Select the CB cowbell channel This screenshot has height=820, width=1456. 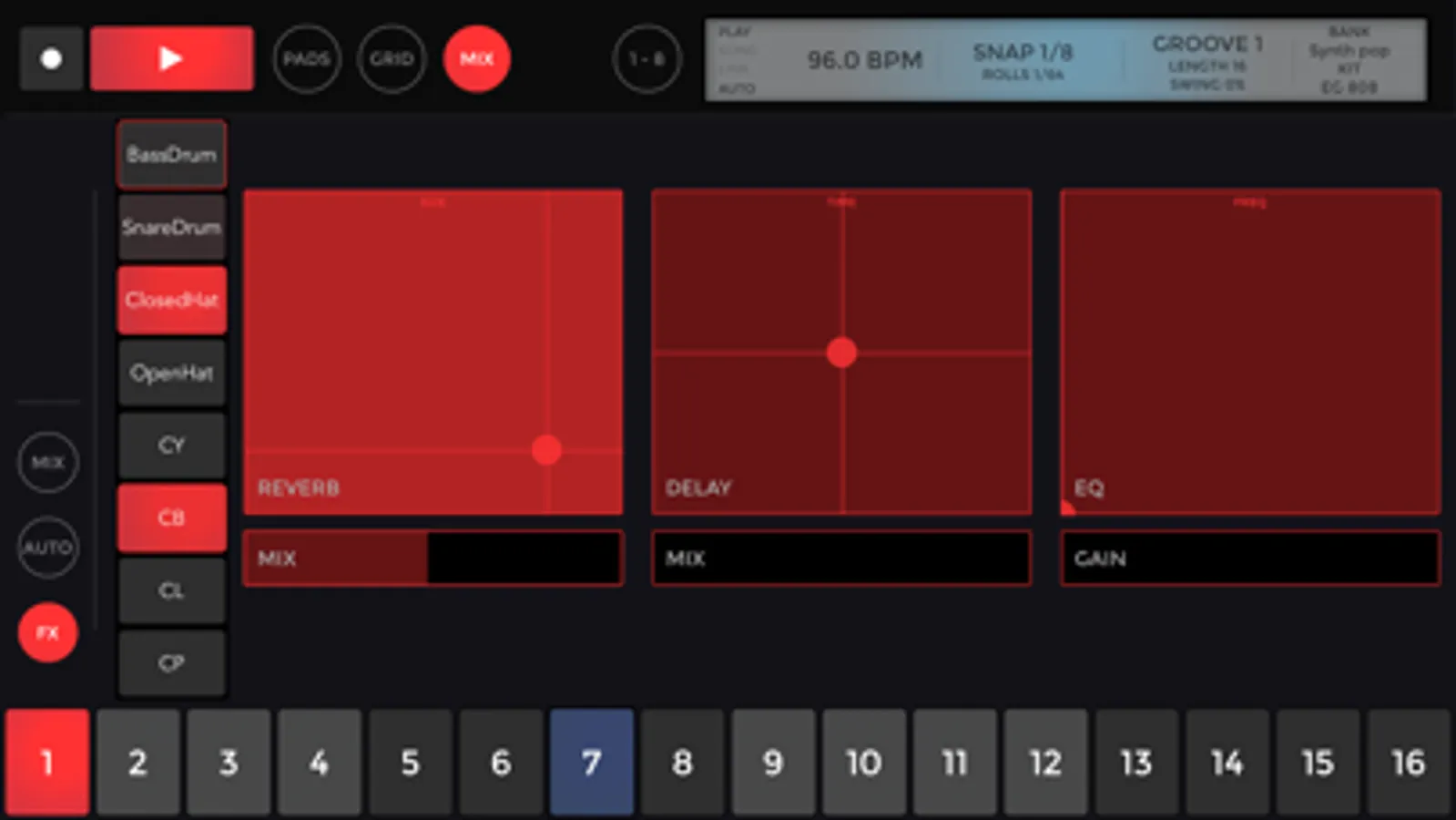pyautogui.click(x=172, y=518)
